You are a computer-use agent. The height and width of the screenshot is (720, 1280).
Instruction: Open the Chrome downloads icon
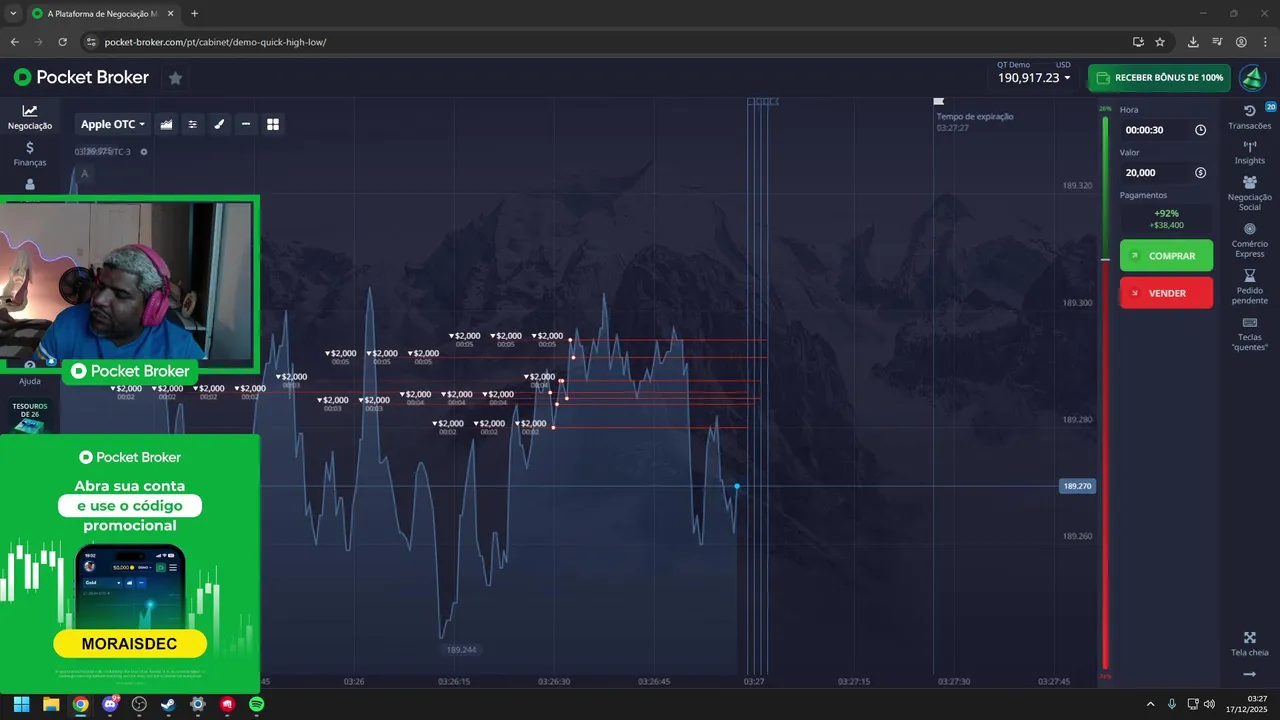click(x=1193, y=42)
